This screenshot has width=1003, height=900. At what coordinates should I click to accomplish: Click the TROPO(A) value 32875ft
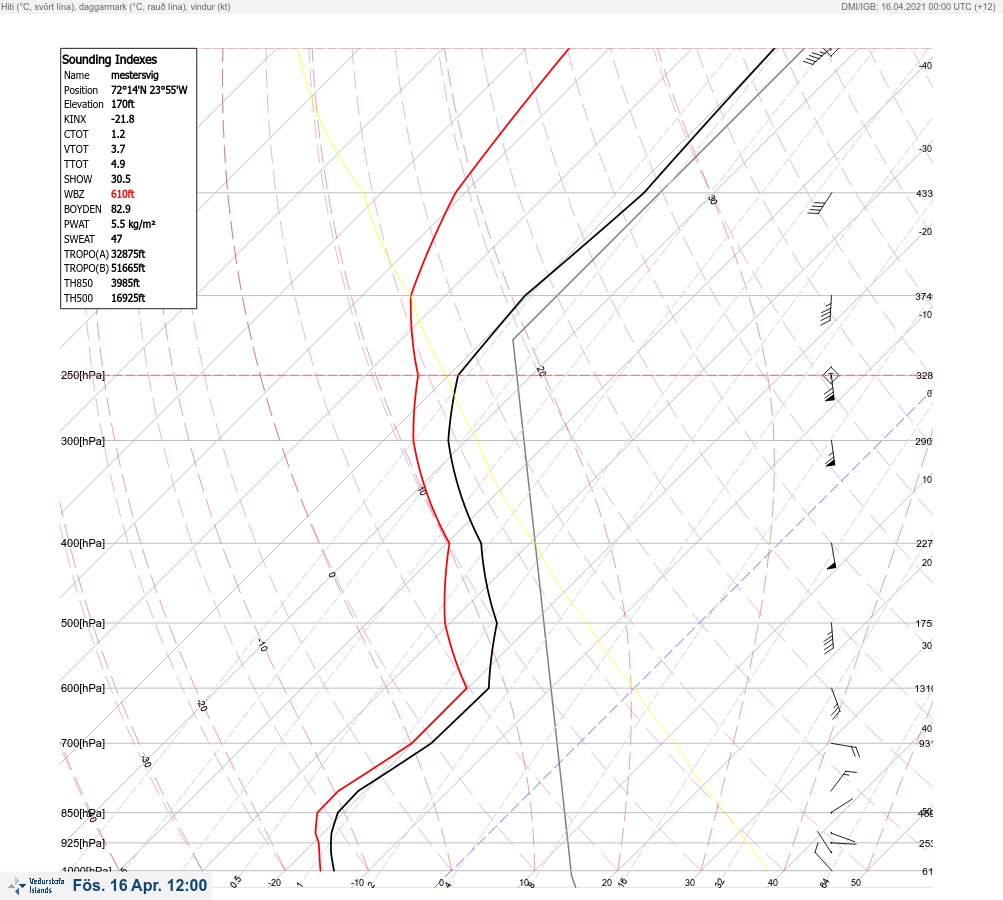point(128,254)
